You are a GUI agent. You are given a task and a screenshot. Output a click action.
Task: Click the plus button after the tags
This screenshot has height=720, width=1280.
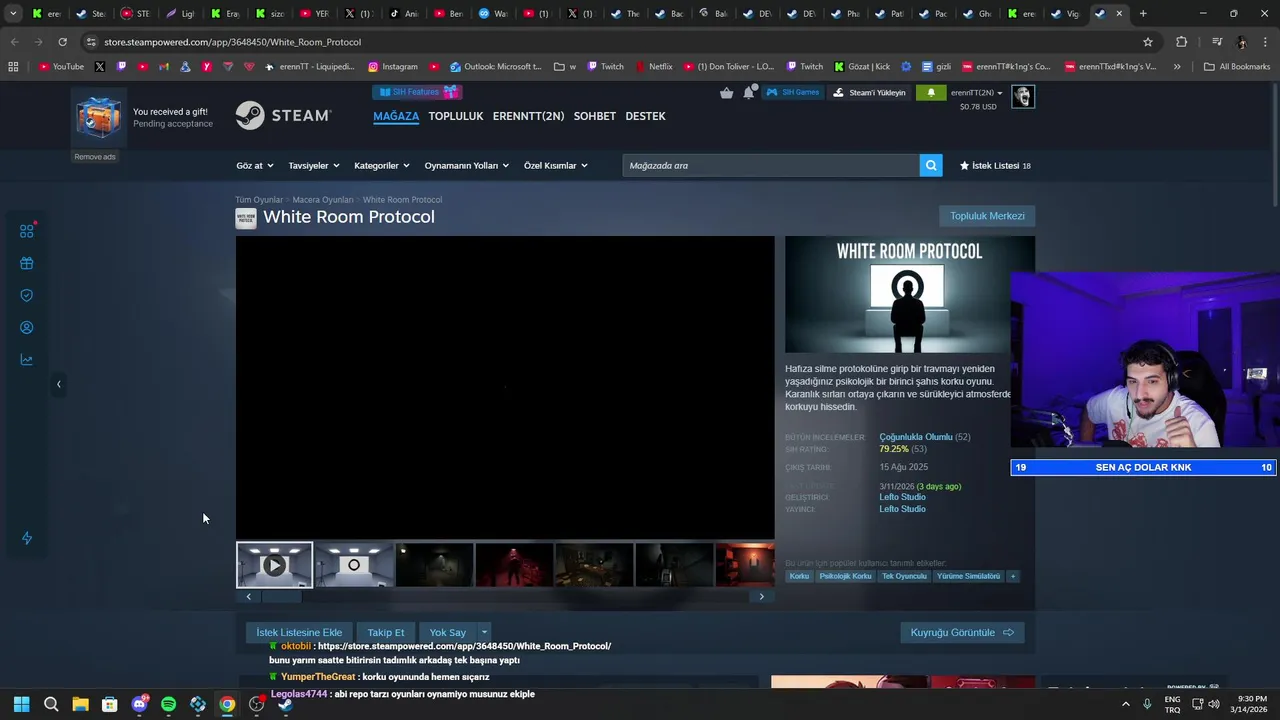pyautogui.click(x=1013, y=576)
